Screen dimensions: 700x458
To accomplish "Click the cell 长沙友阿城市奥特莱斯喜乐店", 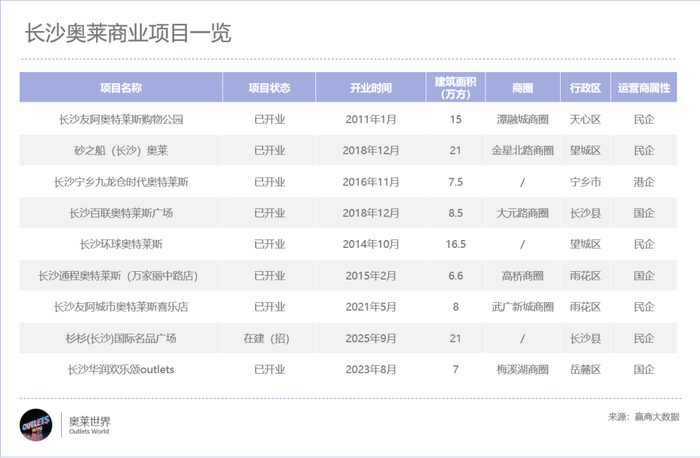I will [121, 307].
